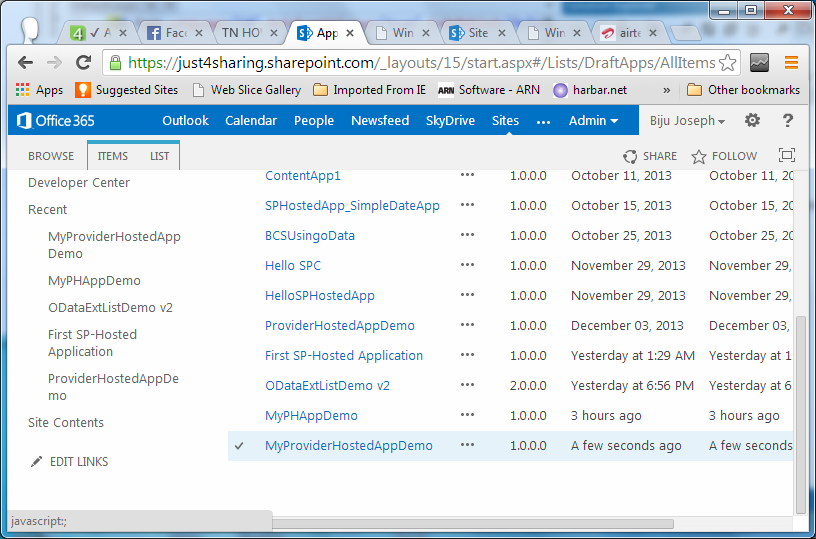Open the HelloSPHostedApp link

coord(320,296)
